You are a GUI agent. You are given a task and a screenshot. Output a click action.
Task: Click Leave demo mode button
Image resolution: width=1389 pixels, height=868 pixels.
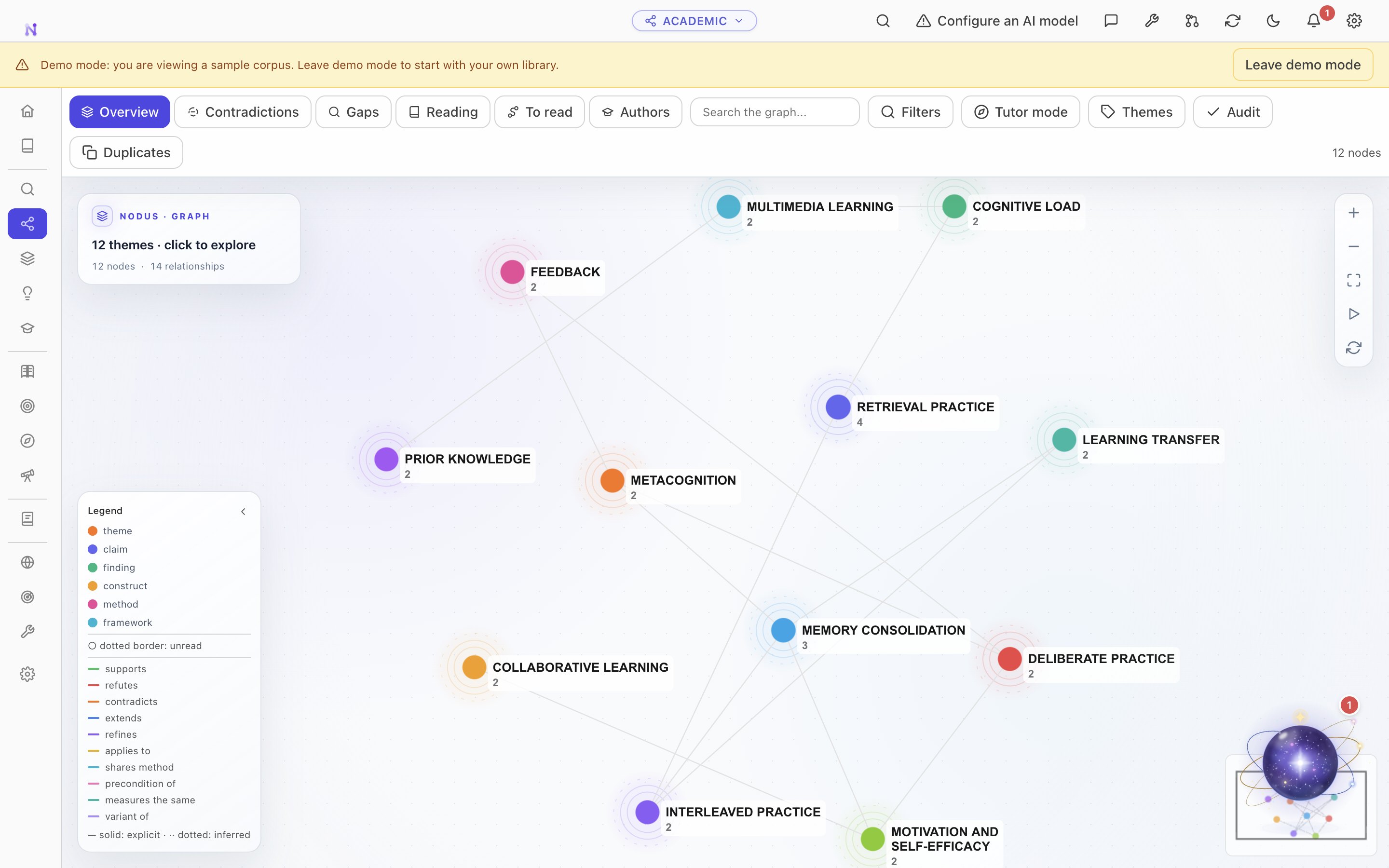click(x=1302, y=65)
